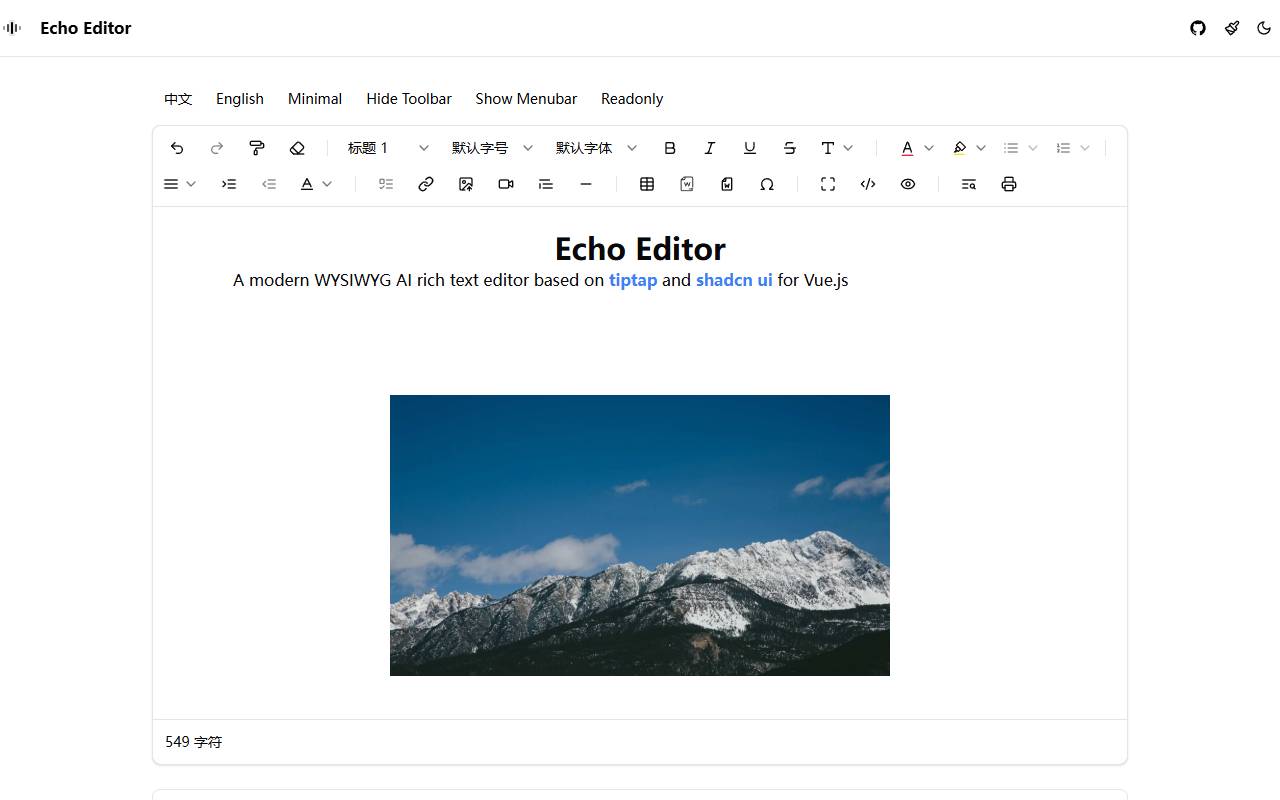This screenshot has width=1280, height=800.
Task: Click the import Word document icon
Action: click(x=687, y=184)
